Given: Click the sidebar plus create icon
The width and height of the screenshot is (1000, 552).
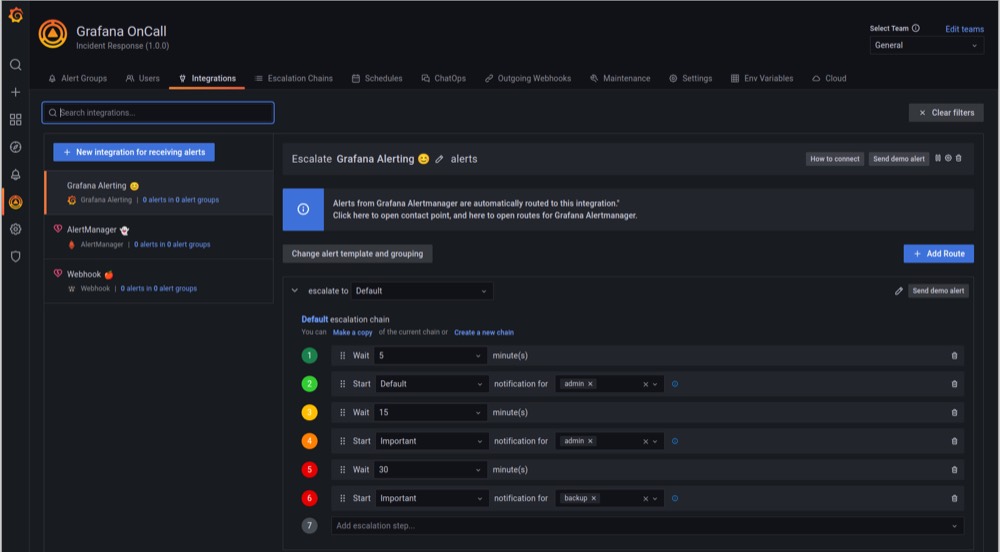Looking at the screenshot, I should 16,92.
